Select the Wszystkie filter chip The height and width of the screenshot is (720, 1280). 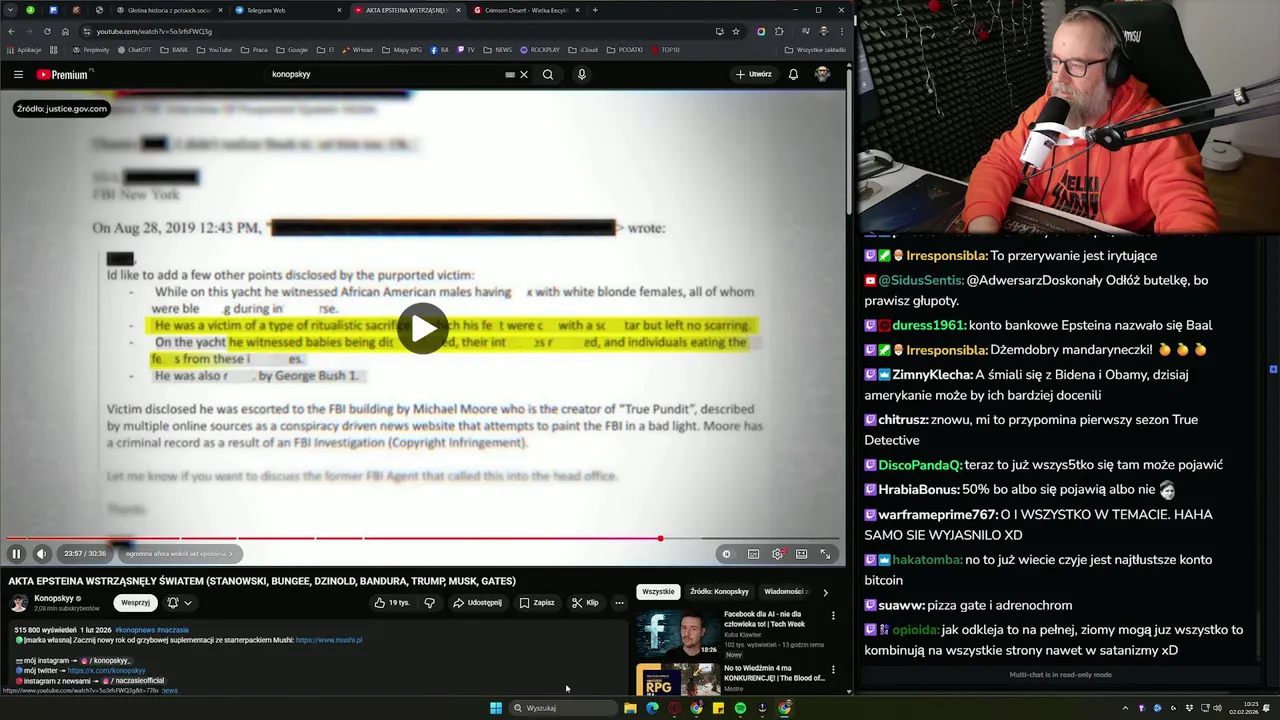pyautogui.click(x=658, y=592)
